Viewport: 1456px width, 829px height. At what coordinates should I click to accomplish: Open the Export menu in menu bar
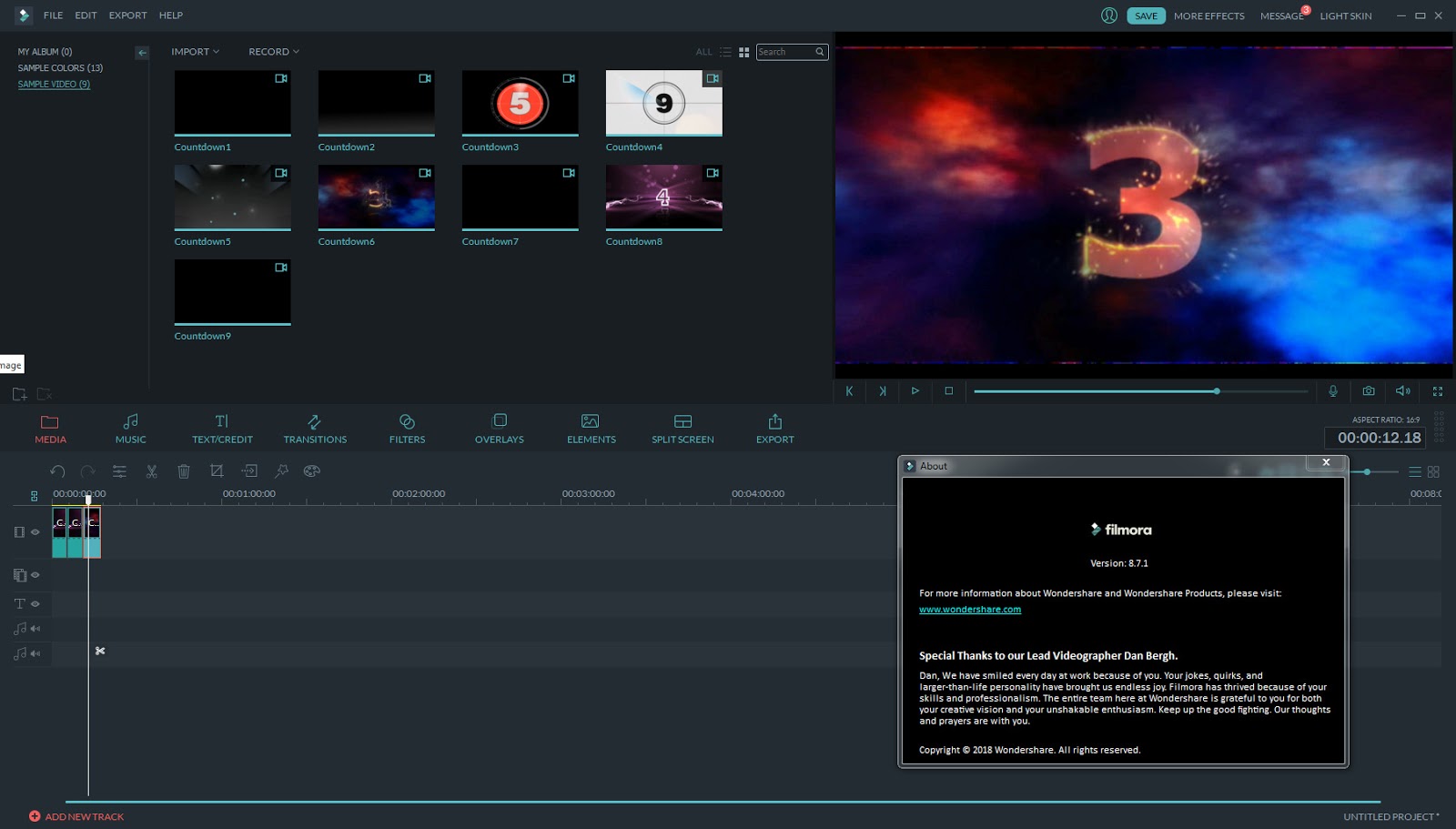pos(127,15)
